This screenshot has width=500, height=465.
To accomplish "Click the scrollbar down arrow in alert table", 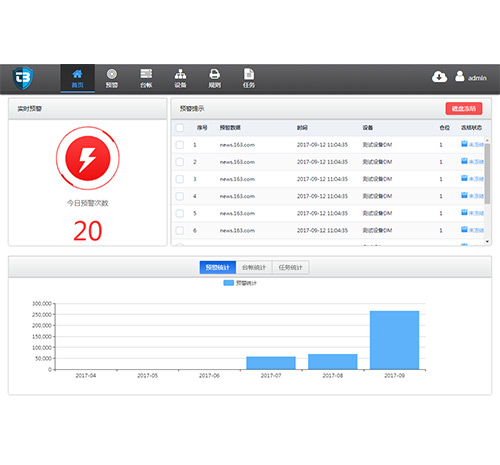I will 487,241.
